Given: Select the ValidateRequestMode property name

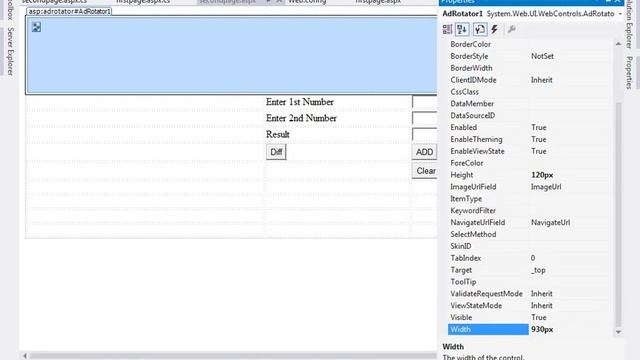Looking at the screenshot, I should (x=486, y=293).
